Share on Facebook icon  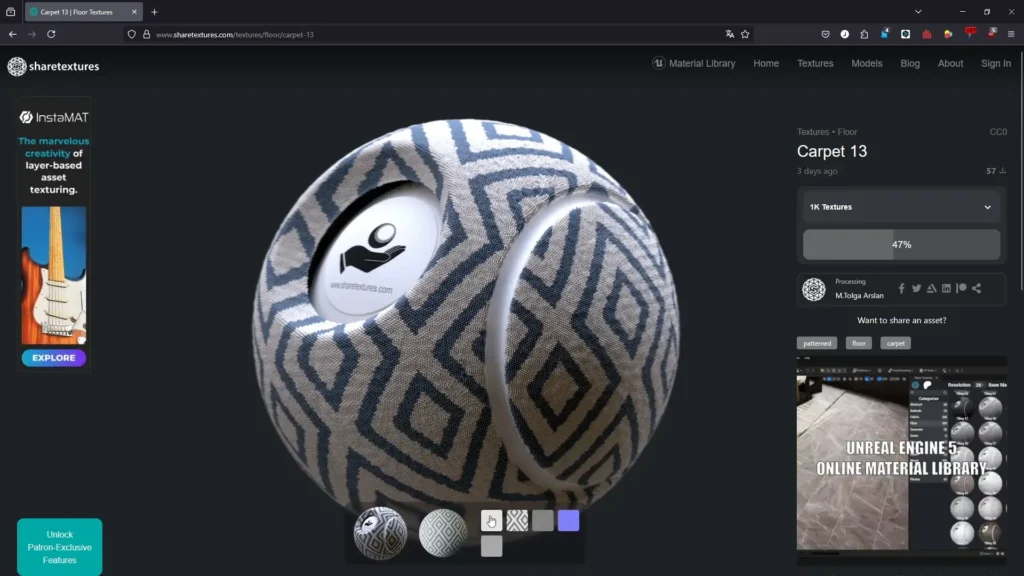(901, 288)
